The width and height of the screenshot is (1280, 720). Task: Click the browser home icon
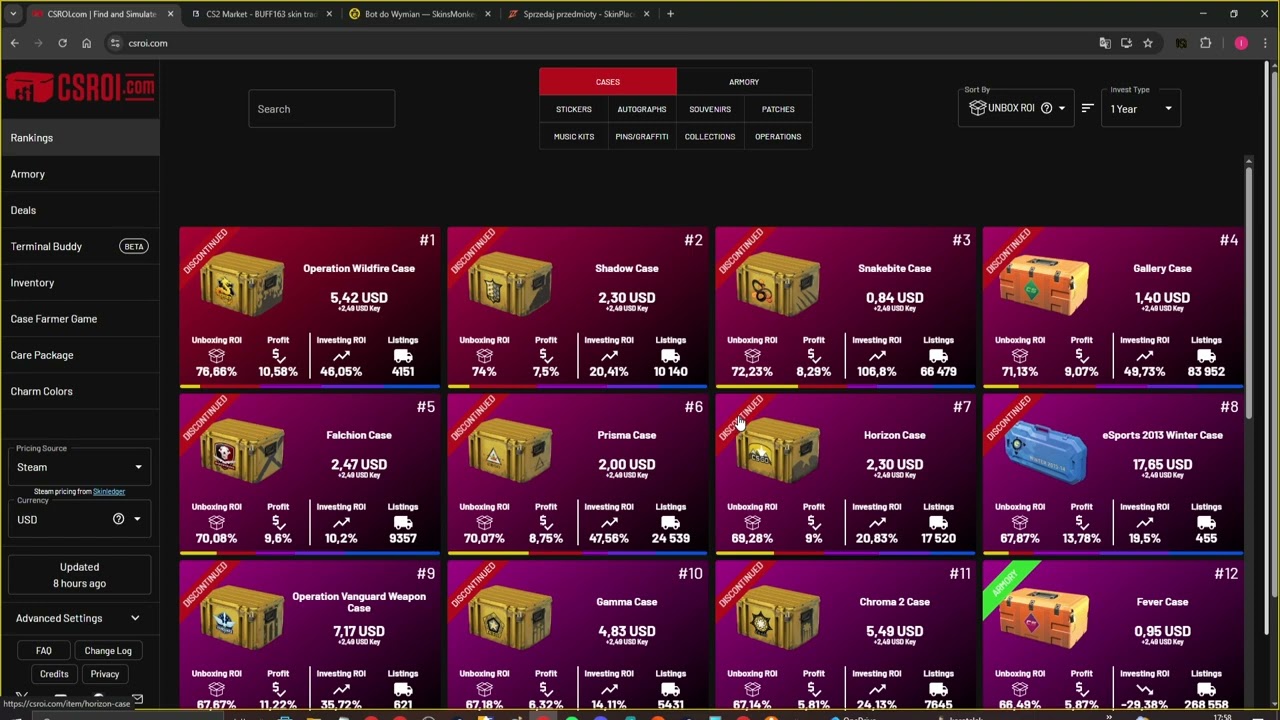[x=86, y=43]
